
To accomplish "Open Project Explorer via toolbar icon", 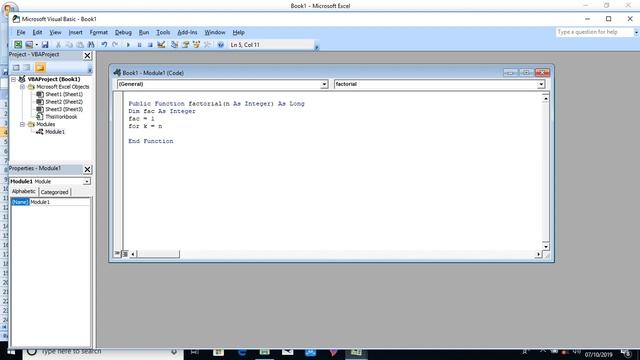I will 175,44.
